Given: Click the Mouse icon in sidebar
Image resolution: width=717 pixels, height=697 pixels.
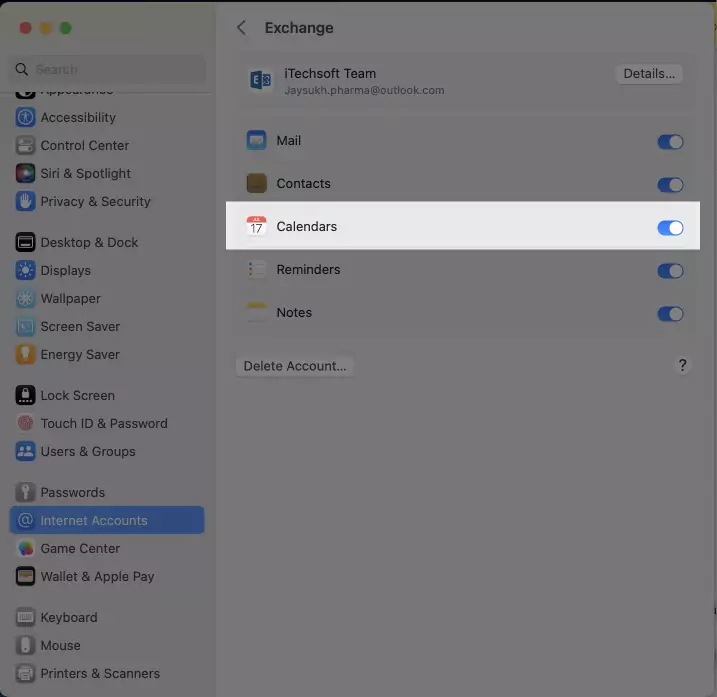Looking at the screenshot, I should pyautogui.click(x=25, y=645).
